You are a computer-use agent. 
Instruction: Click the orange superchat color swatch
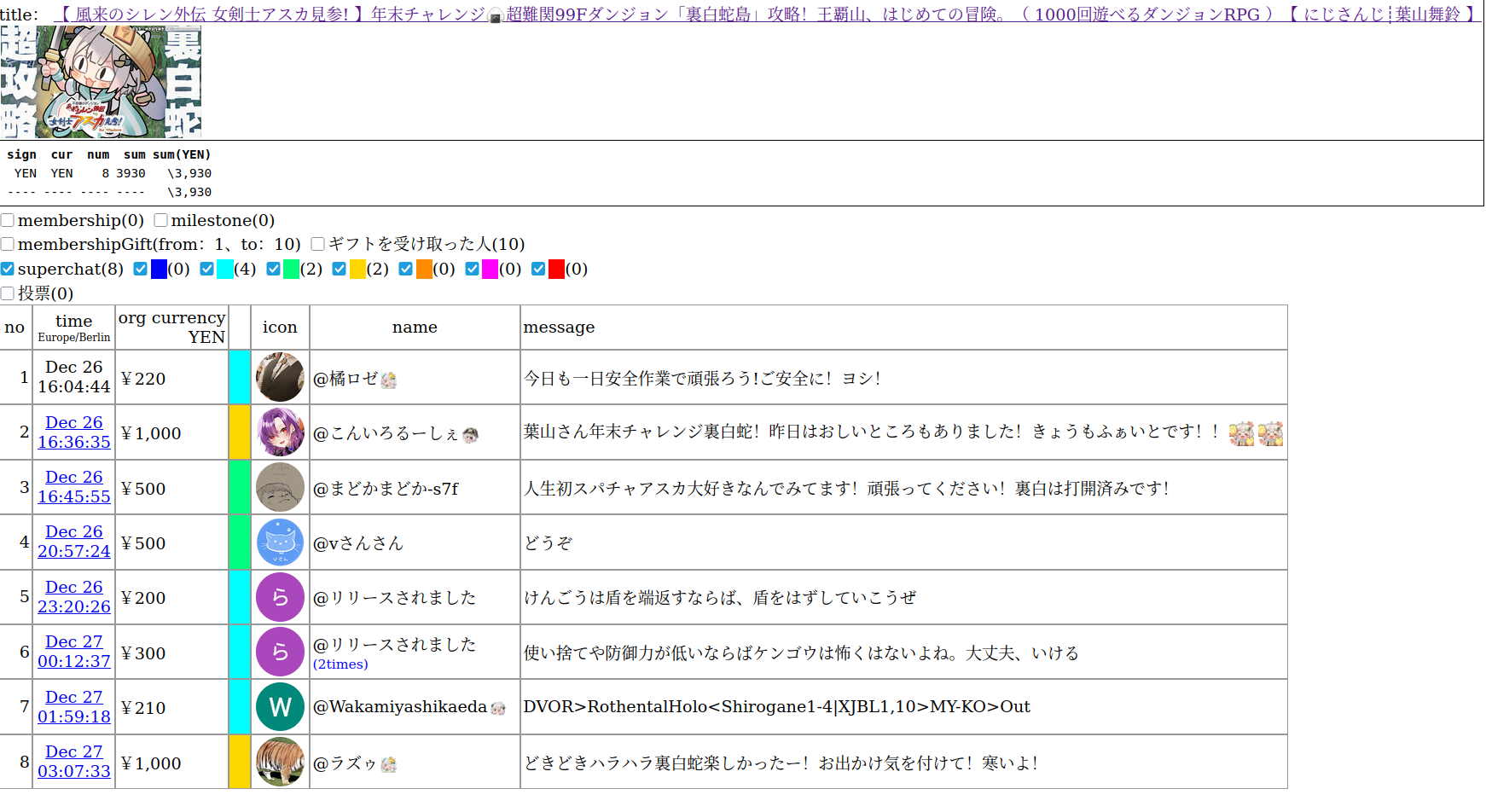click(x=424, y=269)
